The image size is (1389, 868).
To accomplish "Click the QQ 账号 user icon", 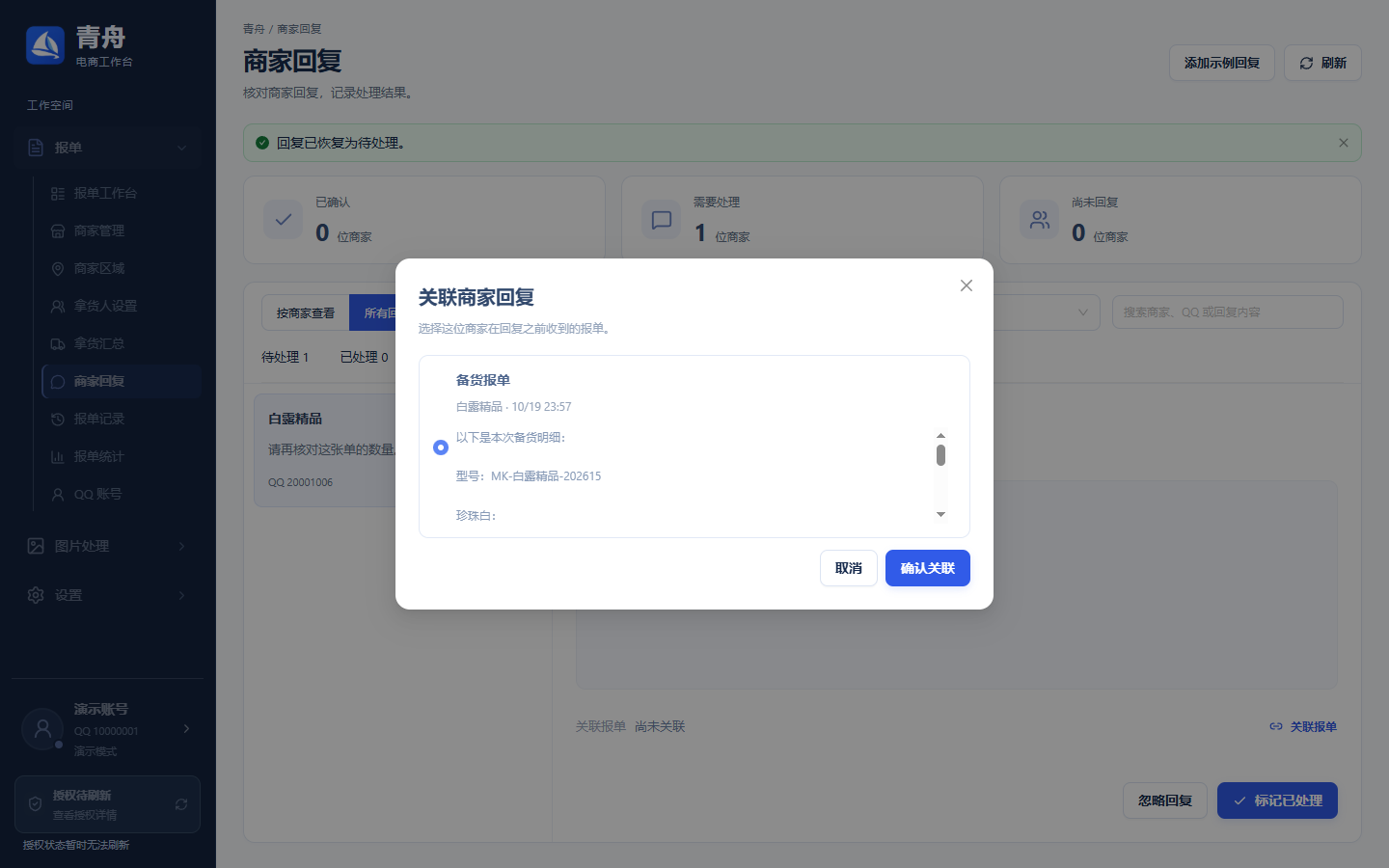I will pyautogui.click(x=58, y=495).
